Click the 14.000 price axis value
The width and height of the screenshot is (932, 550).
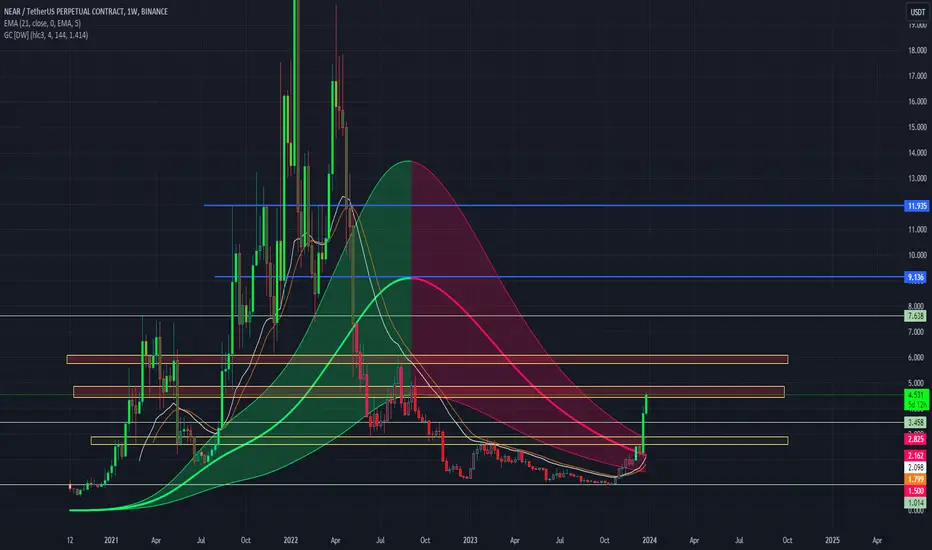pos(917,152)
